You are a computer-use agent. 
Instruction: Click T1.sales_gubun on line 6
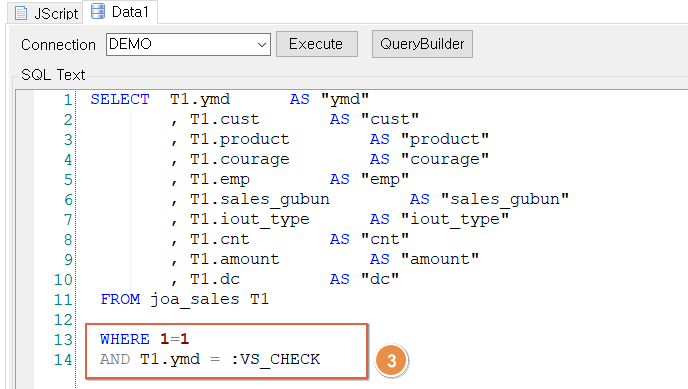260,200
